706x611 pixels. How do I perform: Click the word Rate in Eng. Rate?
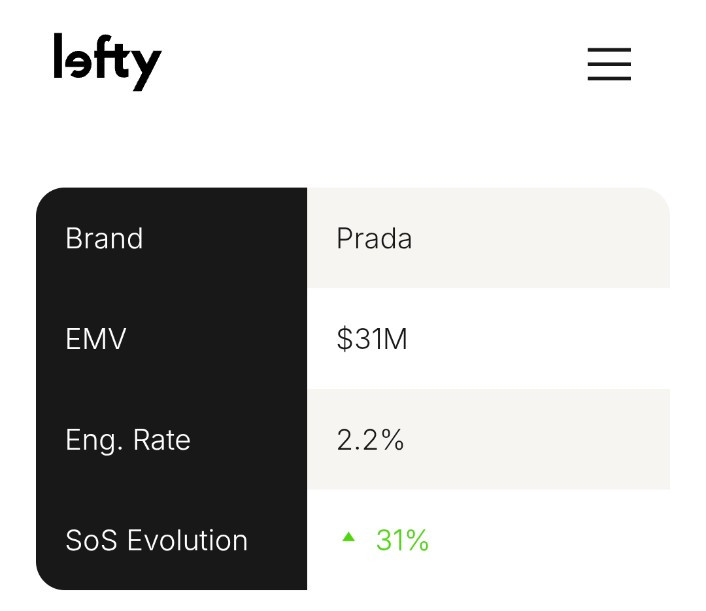(x=162, y=440)
